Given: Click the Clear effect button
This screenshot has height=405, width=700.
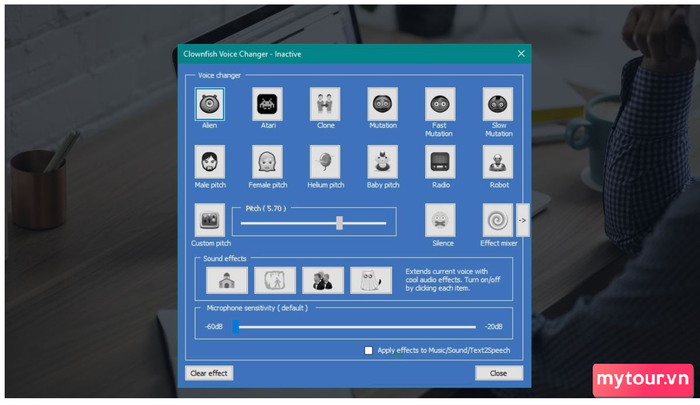Looking at the screenshot, I should pos(209,373).
